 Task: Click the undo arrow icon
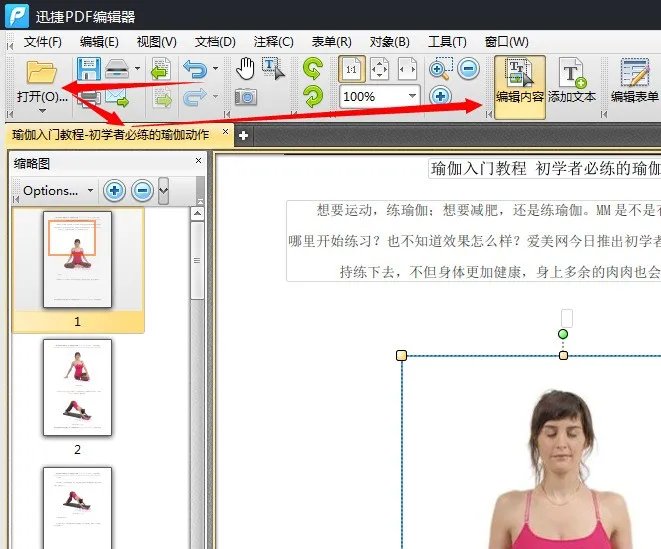[x=195, y=69]
